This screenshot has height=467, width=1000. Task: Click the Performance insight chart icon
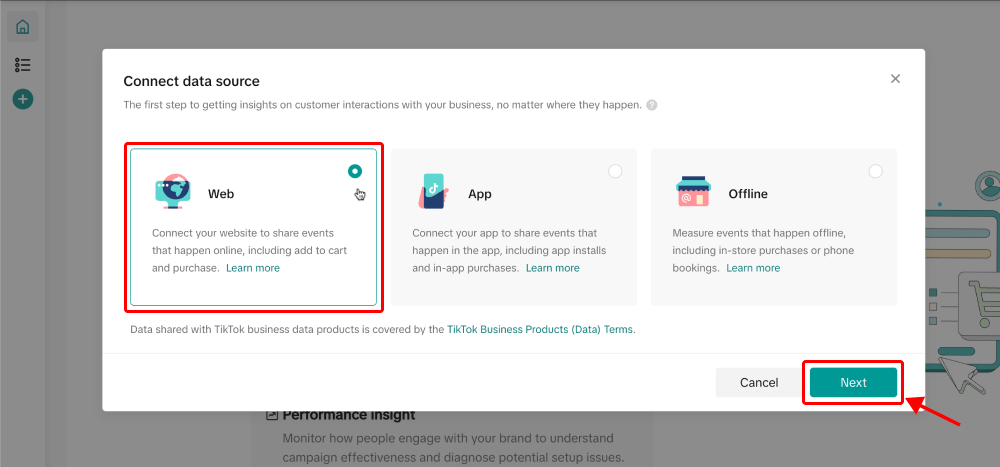(x=272, y=415)
